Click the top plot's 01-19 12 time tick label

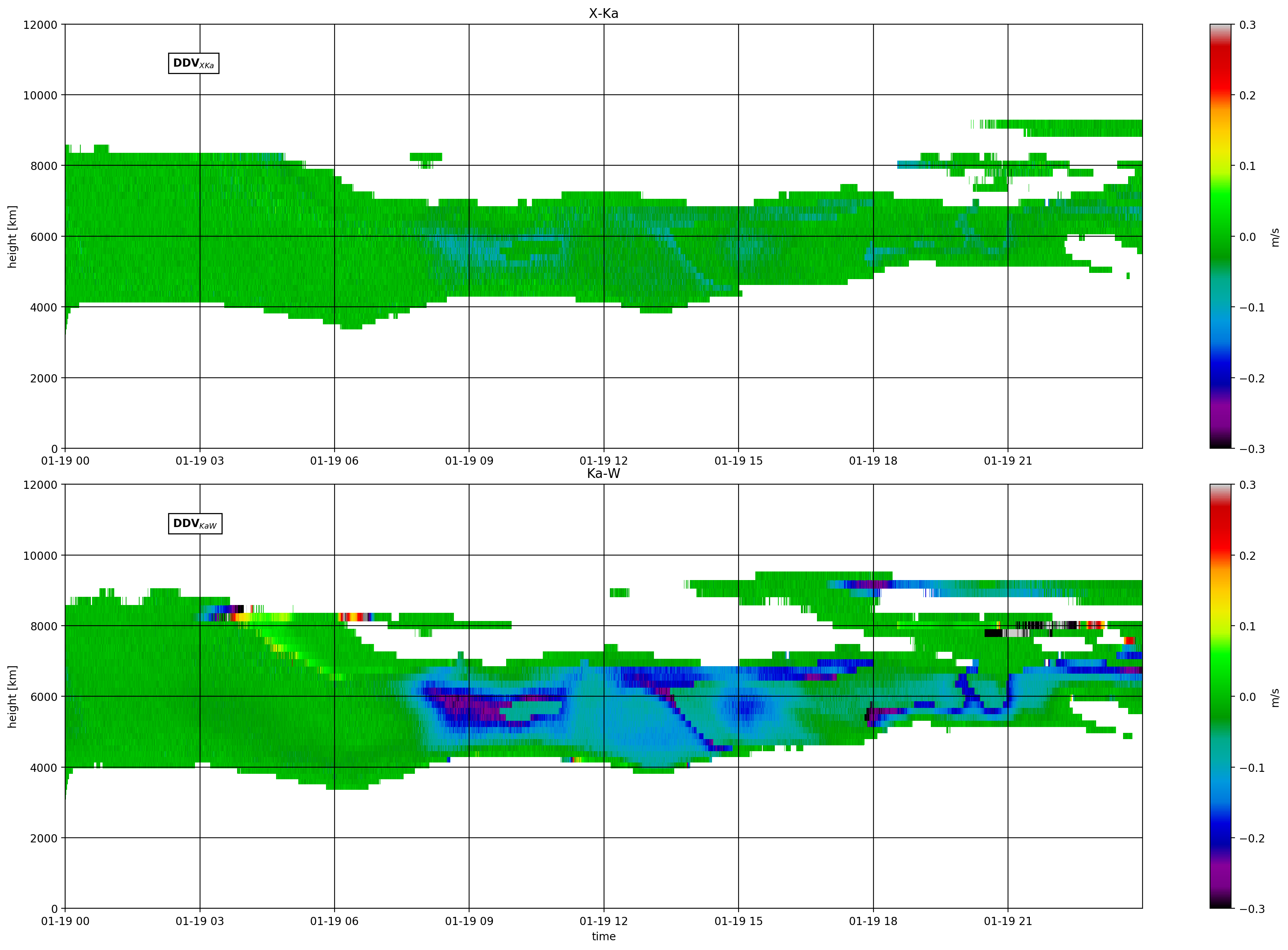(603, 461)
